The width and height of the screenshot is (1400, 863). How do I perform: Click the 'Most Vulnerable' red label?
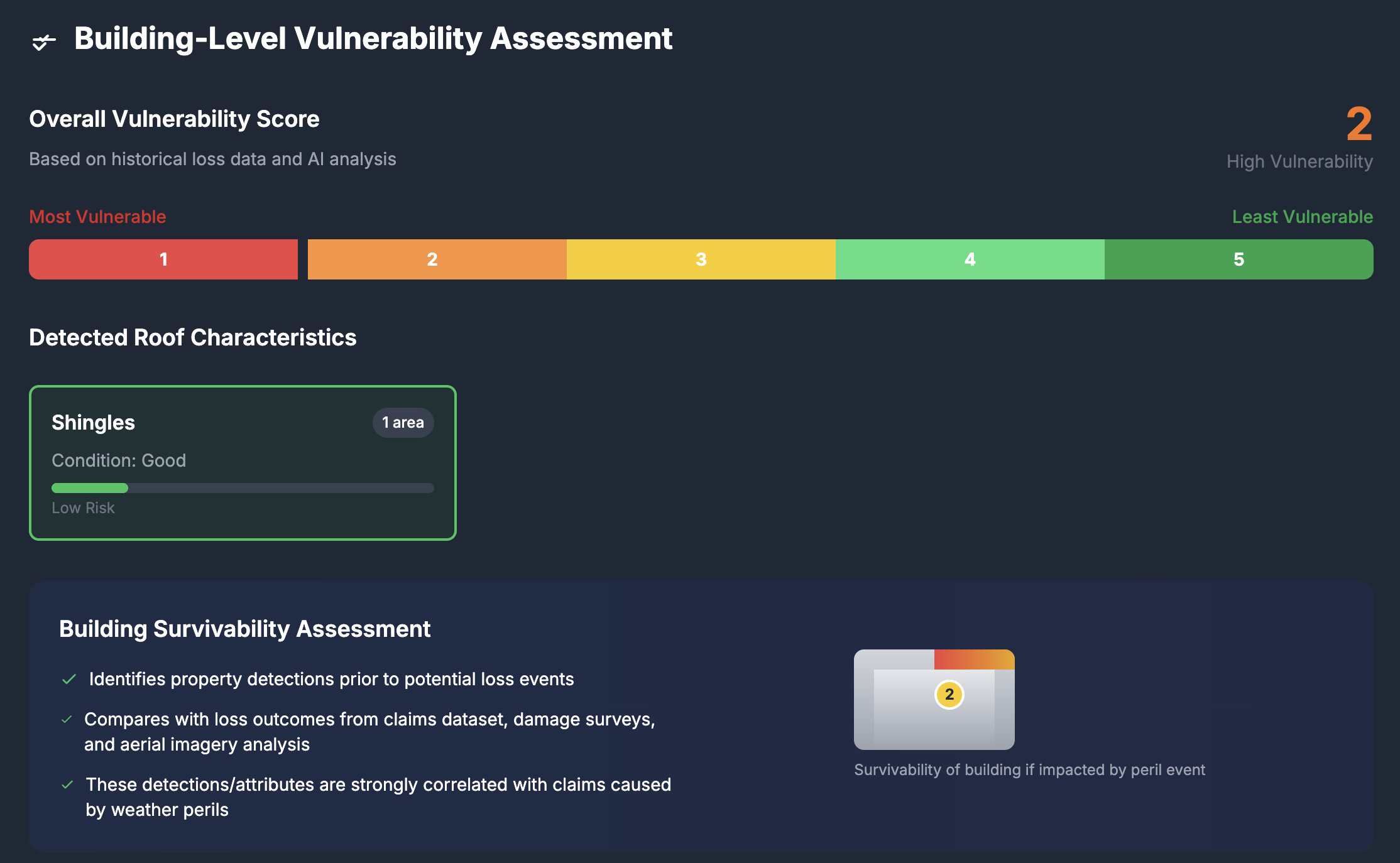point(97,217)
